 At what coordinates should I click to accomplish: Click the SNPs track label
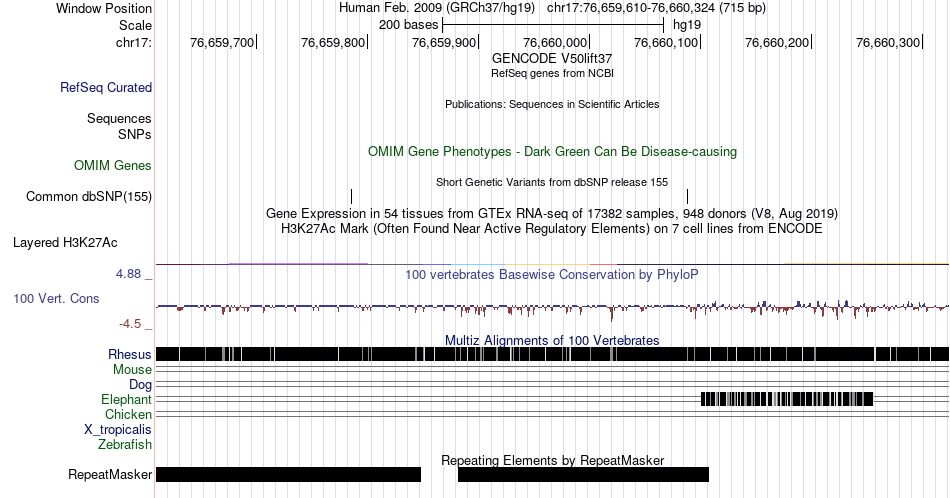coord(135,134)
